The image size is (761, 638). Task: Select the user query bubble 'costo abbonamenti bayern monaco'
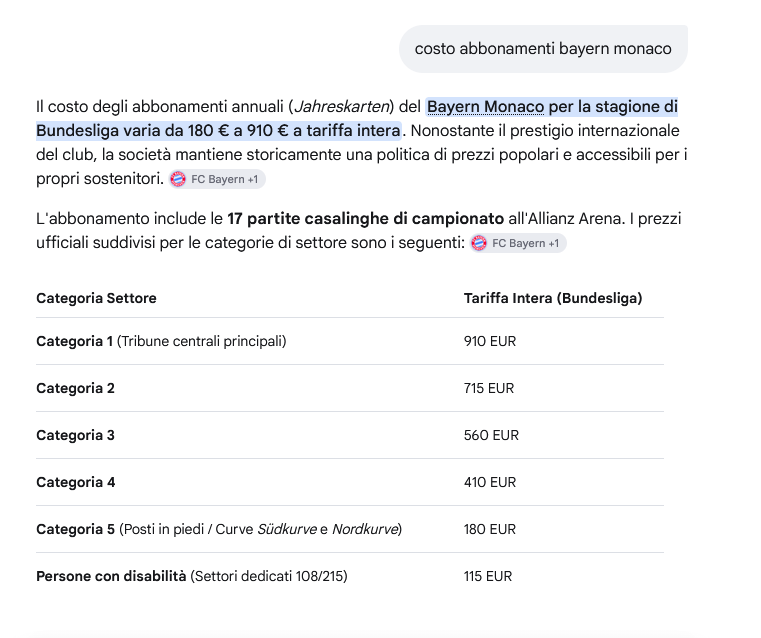point(543,49)
